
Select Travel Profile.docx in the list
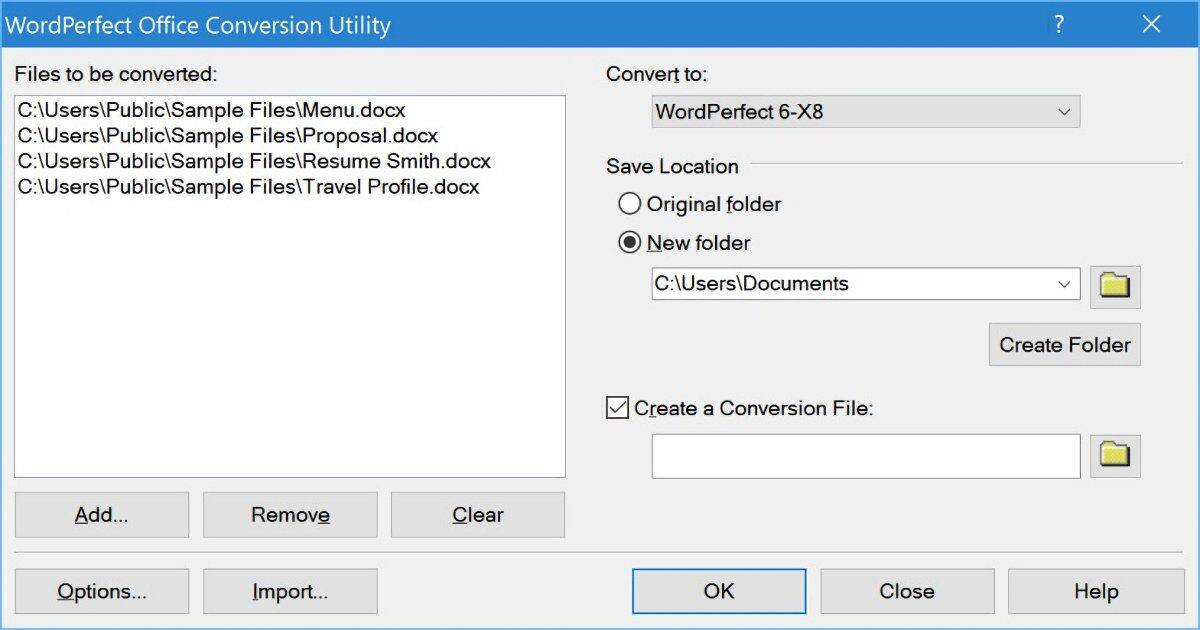coord(248,187)
